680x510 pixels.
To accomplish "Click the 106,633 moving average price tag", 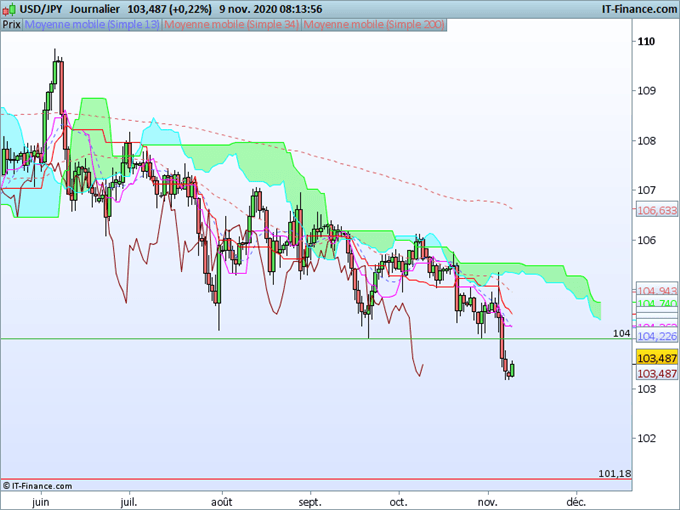I will (x=657, y=210).
